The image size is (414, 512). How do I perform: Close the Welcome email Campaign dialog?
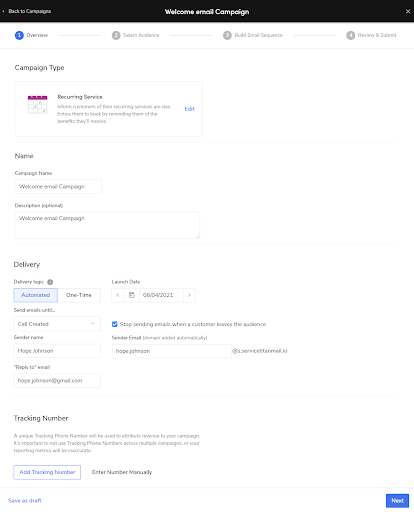(x=408, y=12)
